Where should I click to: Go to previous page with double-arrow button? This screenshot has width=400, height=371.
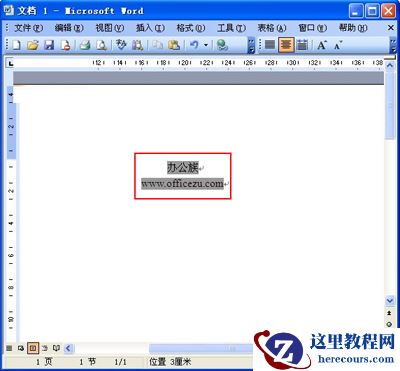click(x=389, y=313)
